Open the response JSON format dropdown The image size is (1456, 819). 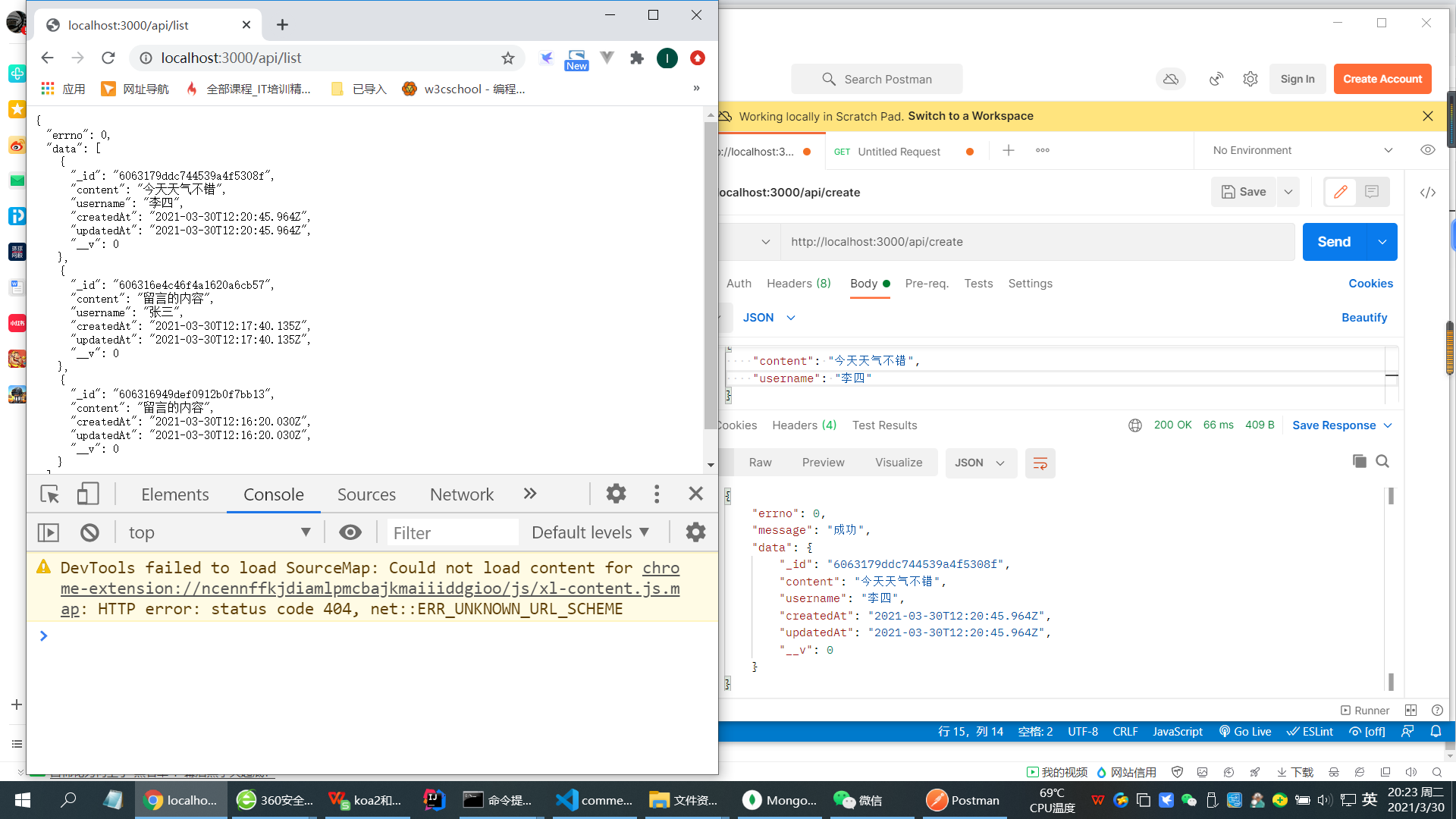point(979,463)
